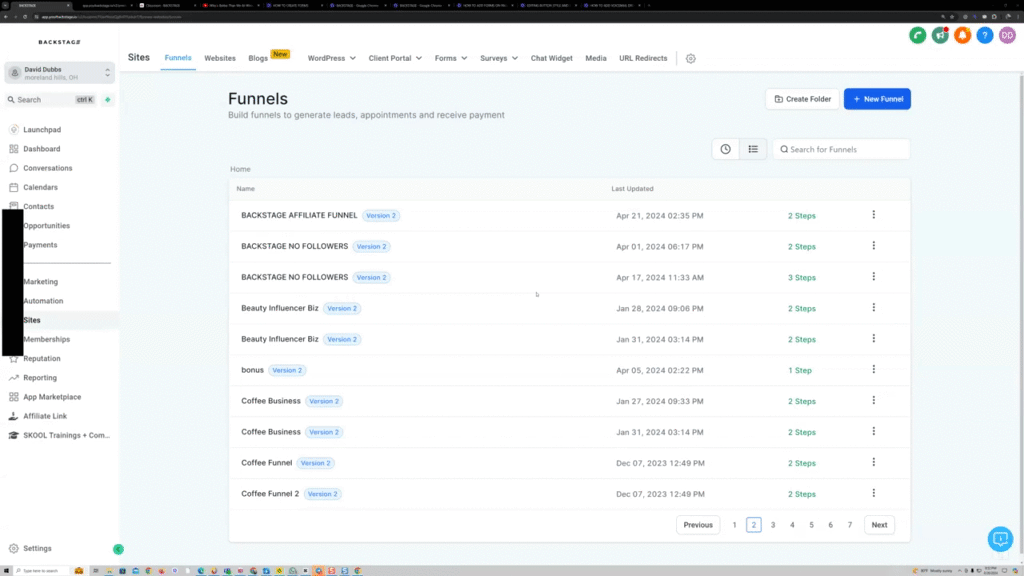
Task: Open Affiliate Link in the sidebar
Action: (x=49, y=415)
